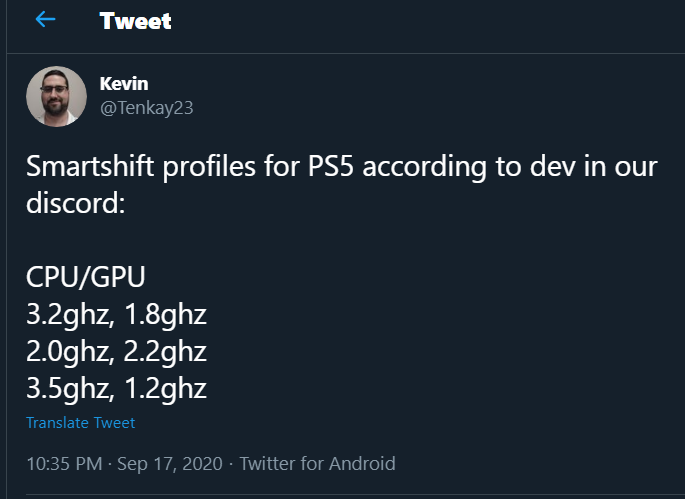The height and width of the screenshot is (499, 685).
Task: Click the 2.0ghz, 2.2ghz profile line
Action: [x=116, y=351]
